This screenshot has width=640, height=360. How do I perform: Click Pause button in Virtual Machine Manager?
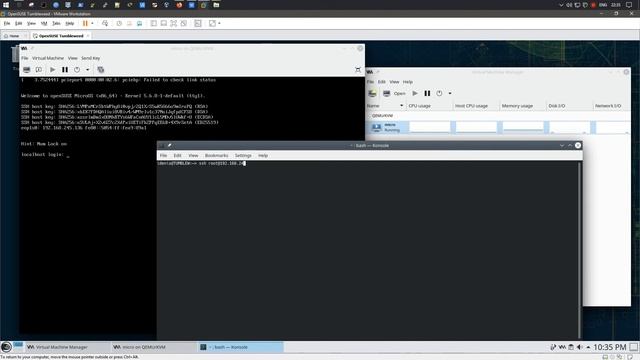point(427,93)
